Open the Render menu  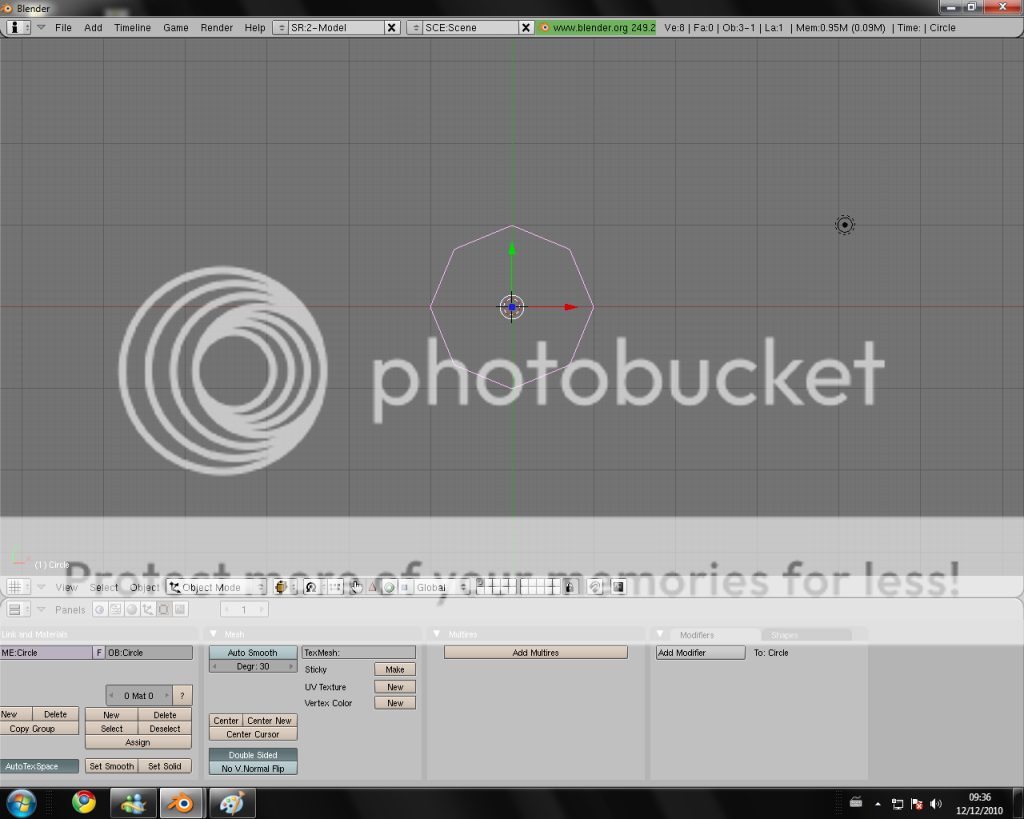pyautogui.click(x=217, y=27)
